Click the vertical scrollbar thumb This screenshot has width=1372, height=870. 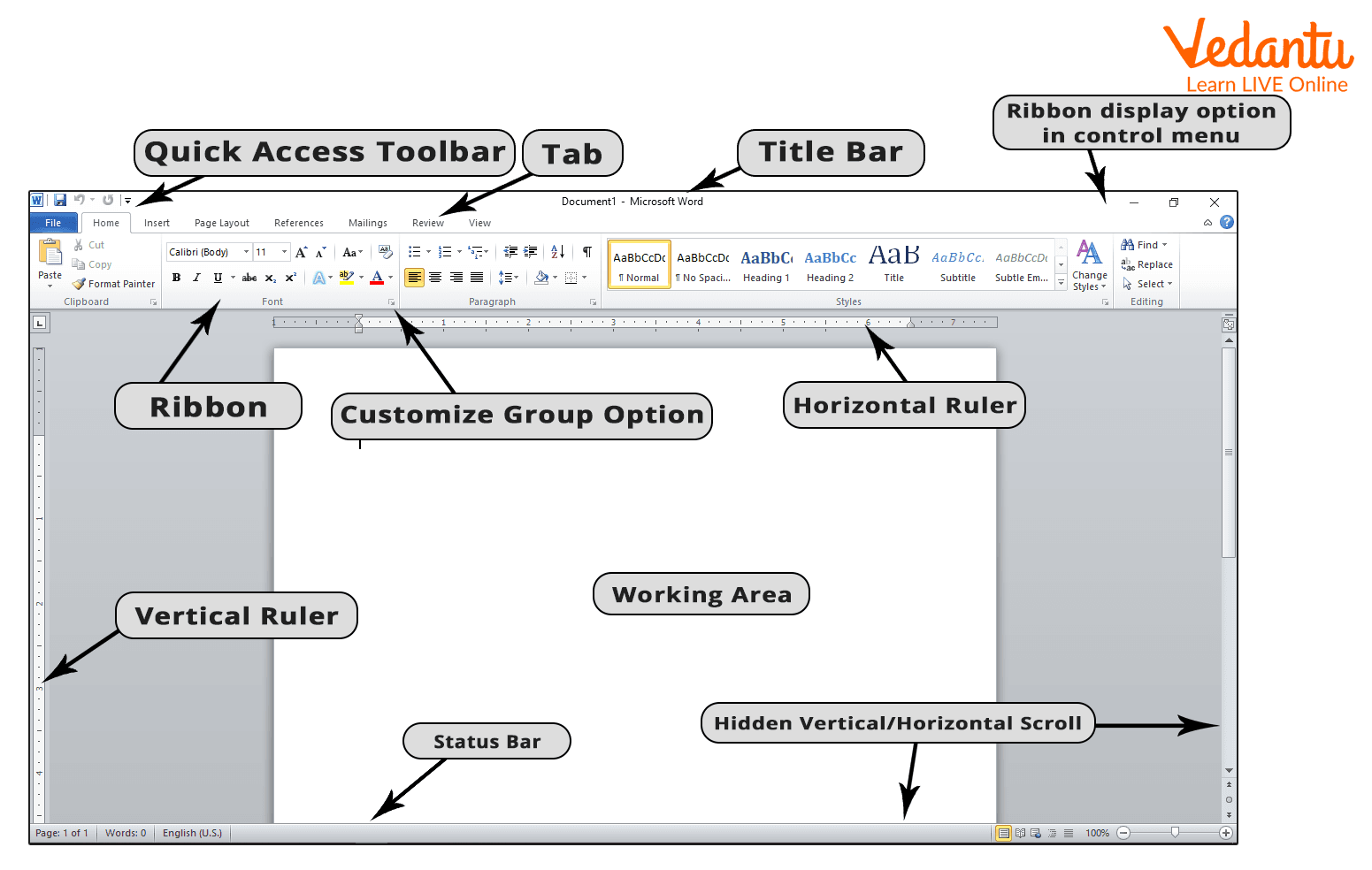click(x=1228, y=451)
